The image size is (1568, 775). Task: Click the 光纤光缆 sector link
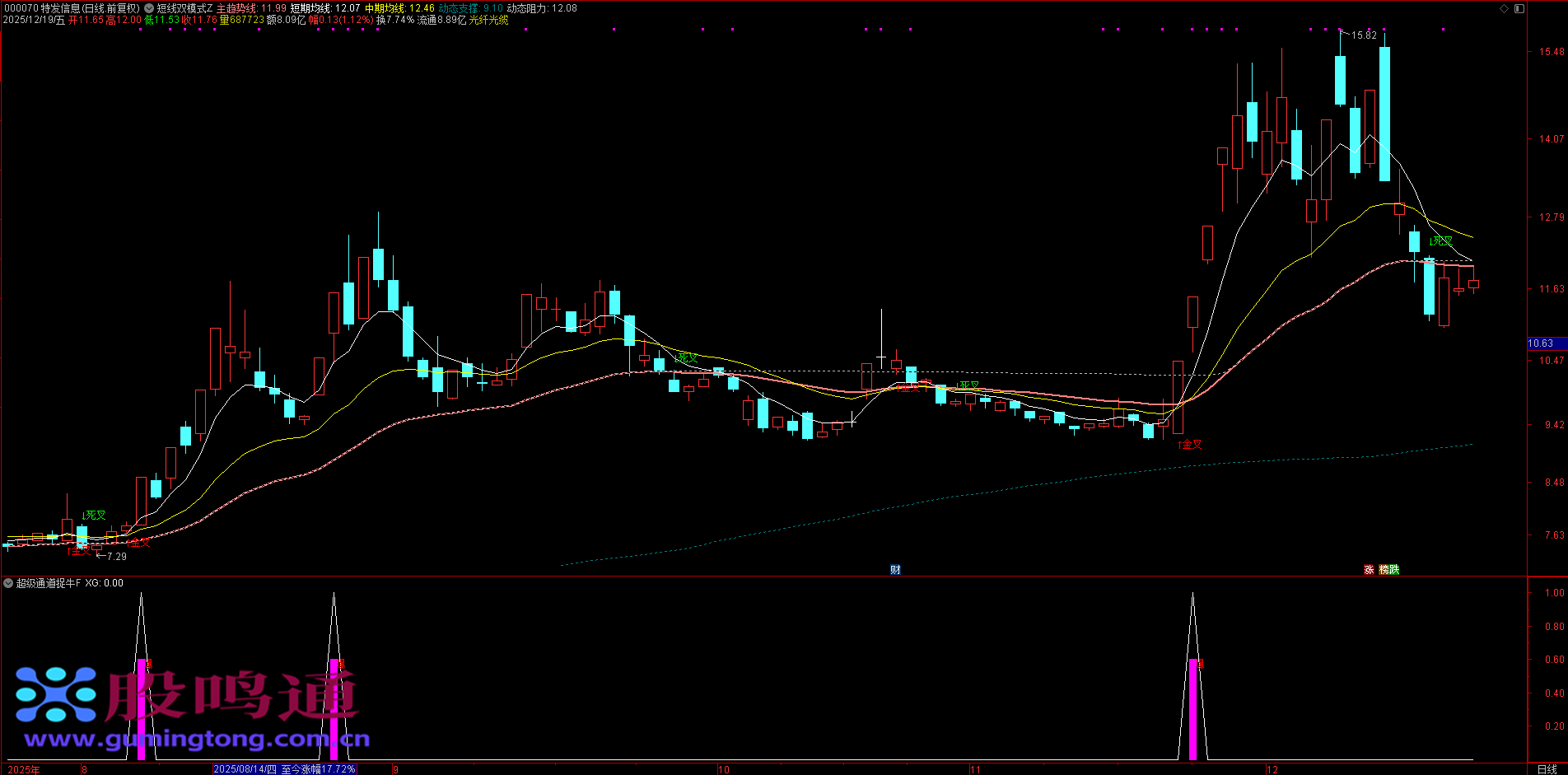coord(489,20)
